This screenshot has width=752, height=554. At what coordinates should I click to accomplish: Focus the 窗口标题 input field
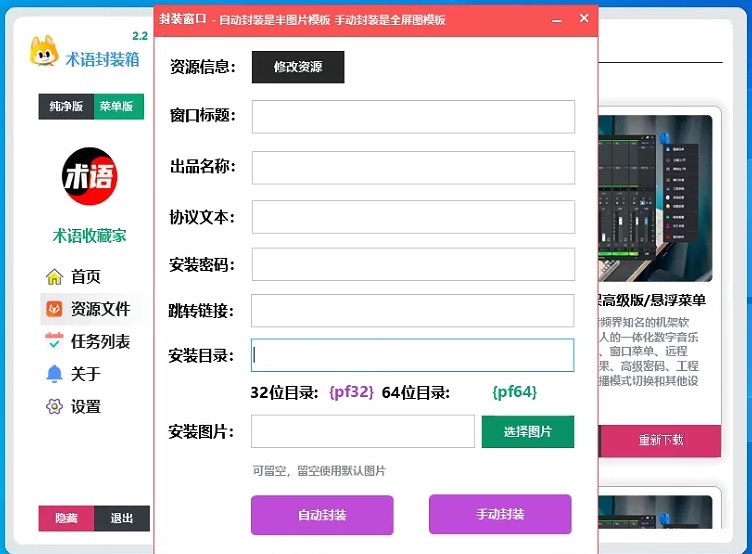[x=413, y=117]
